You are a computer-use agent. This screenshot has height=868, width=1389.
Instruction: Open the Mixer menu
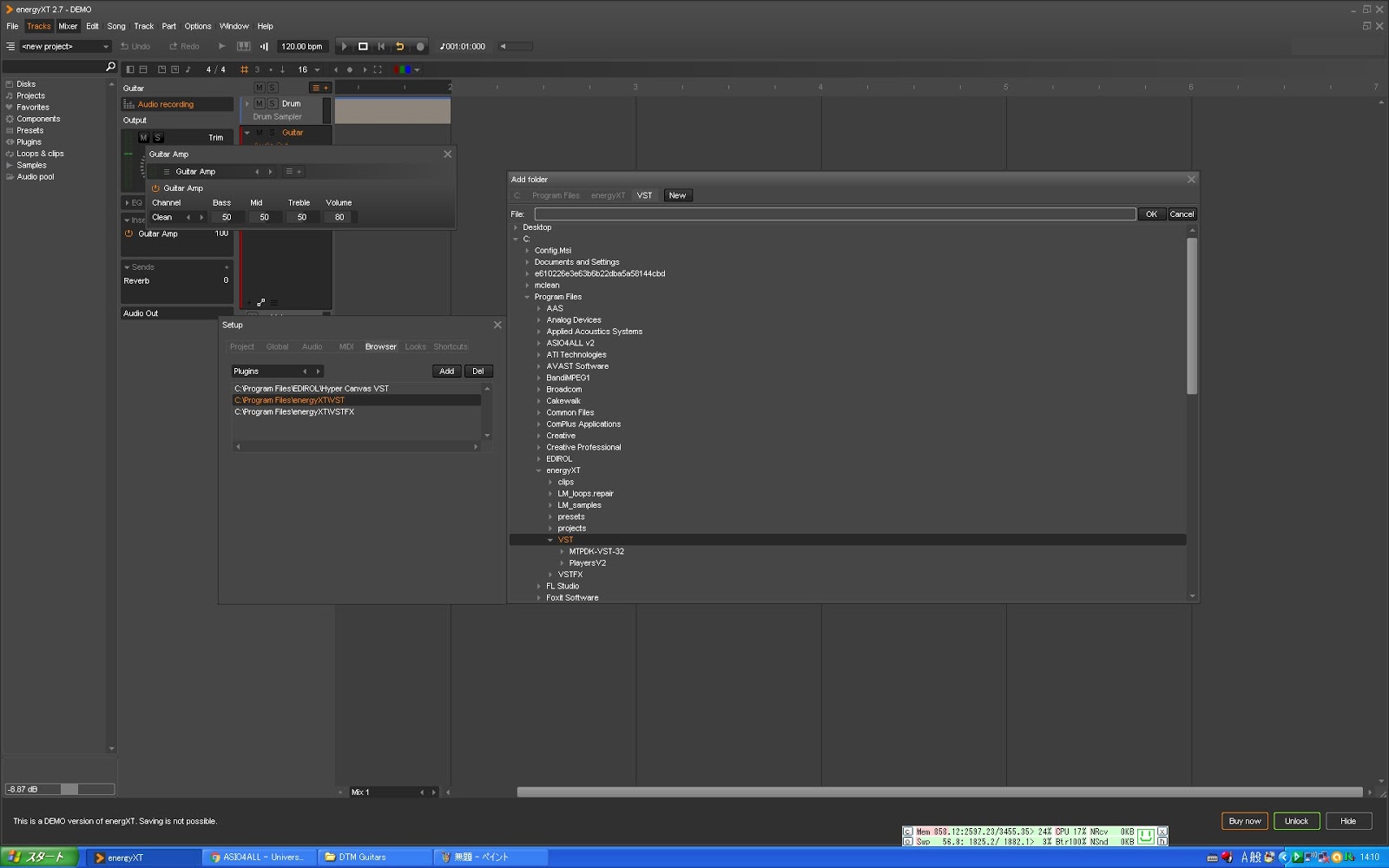pos(68,26)
